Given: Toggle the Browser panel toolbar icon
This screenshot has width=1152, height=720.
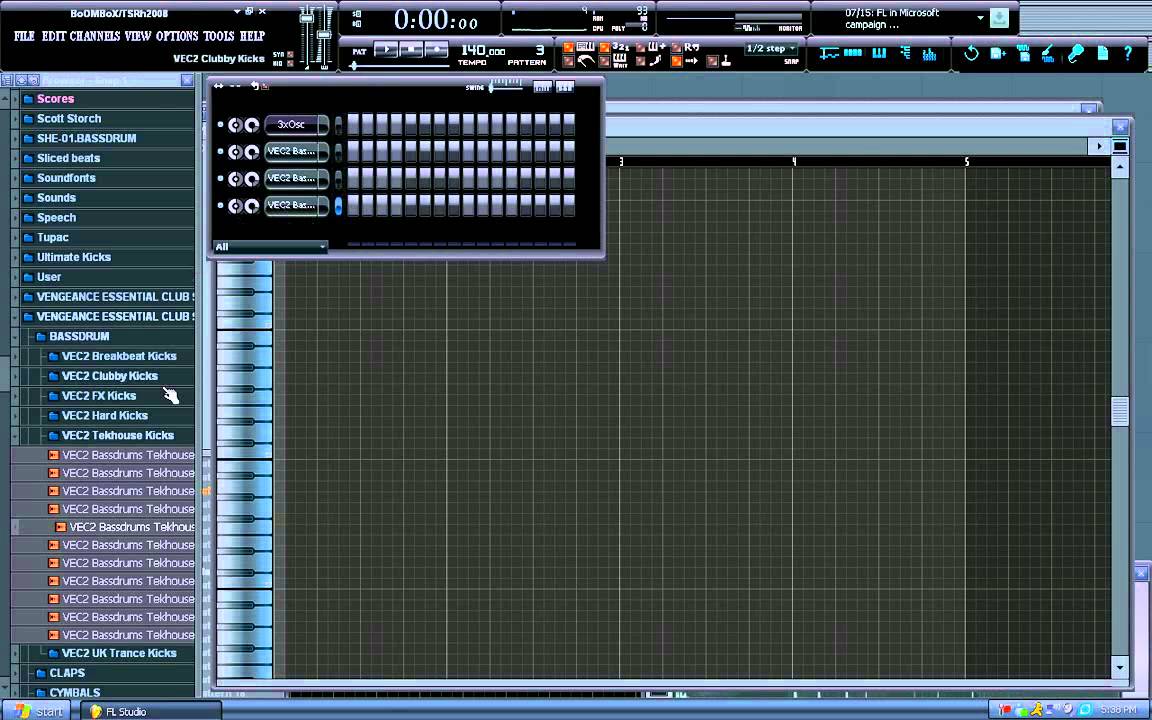Looking at the screenshot, I should click(905, 54).
